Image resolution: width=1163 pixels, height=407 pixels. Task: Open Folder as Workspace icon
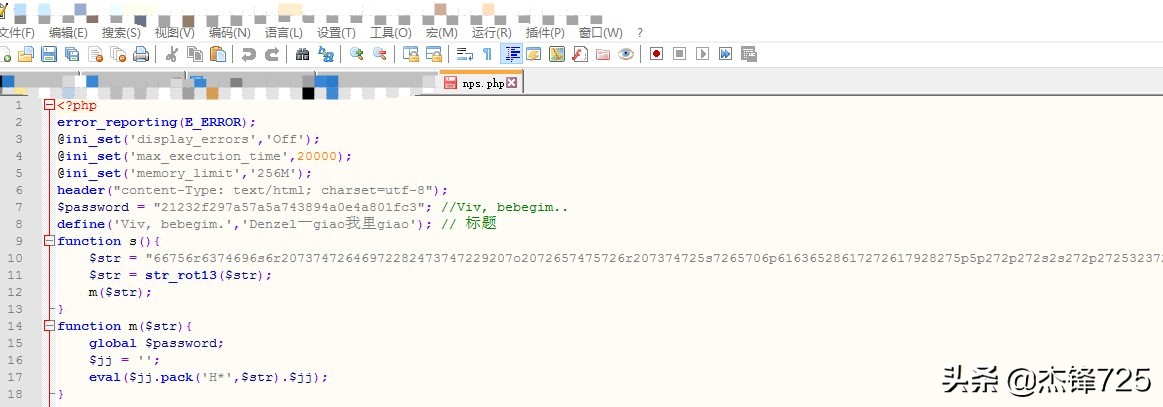pyautogui.click(x=603, y=53)
